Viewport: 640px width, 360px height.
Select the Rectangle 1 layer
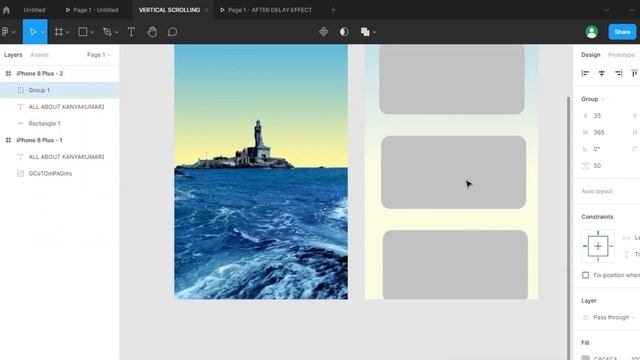[x=60, y=124]
